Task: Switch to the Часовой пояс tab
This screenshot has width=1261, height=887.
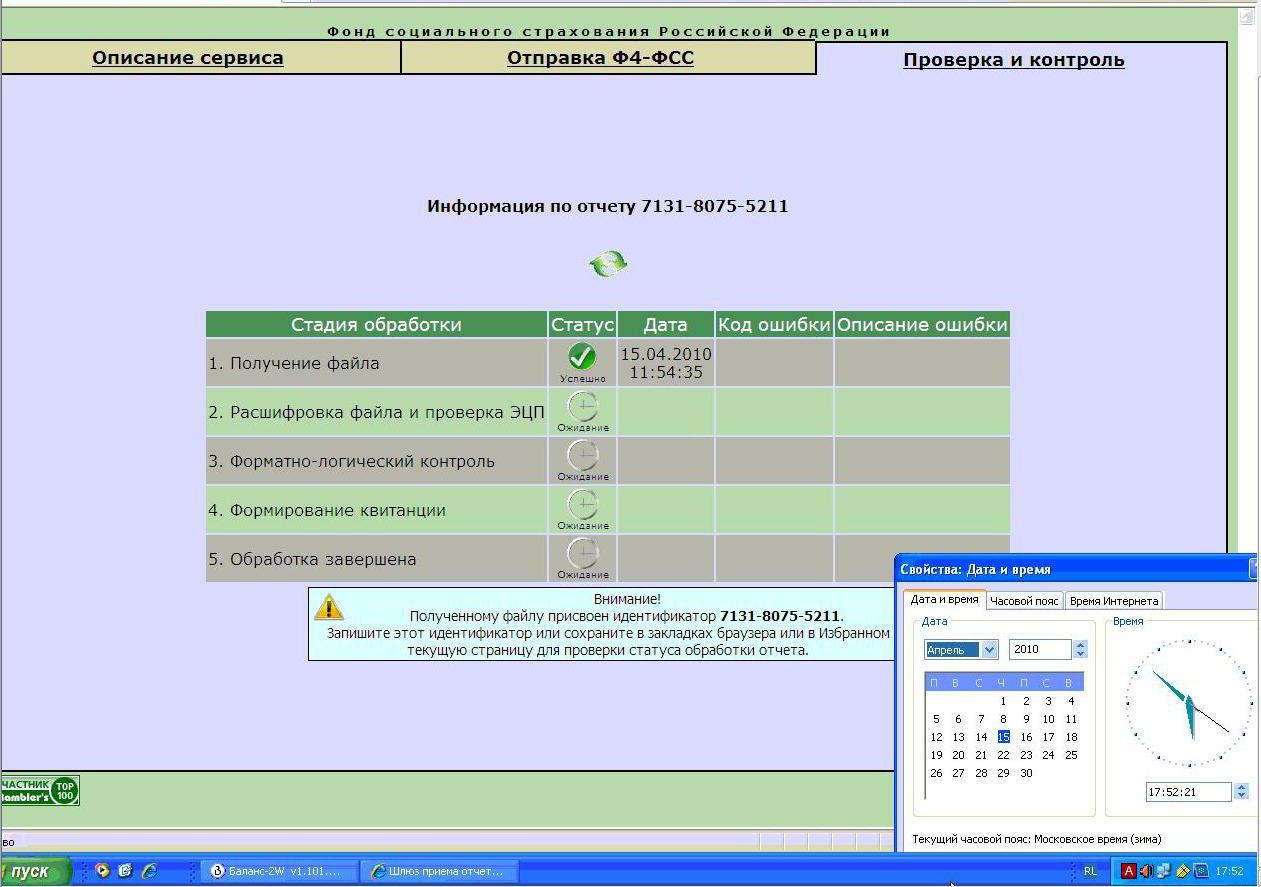Action: point(1025,601)
